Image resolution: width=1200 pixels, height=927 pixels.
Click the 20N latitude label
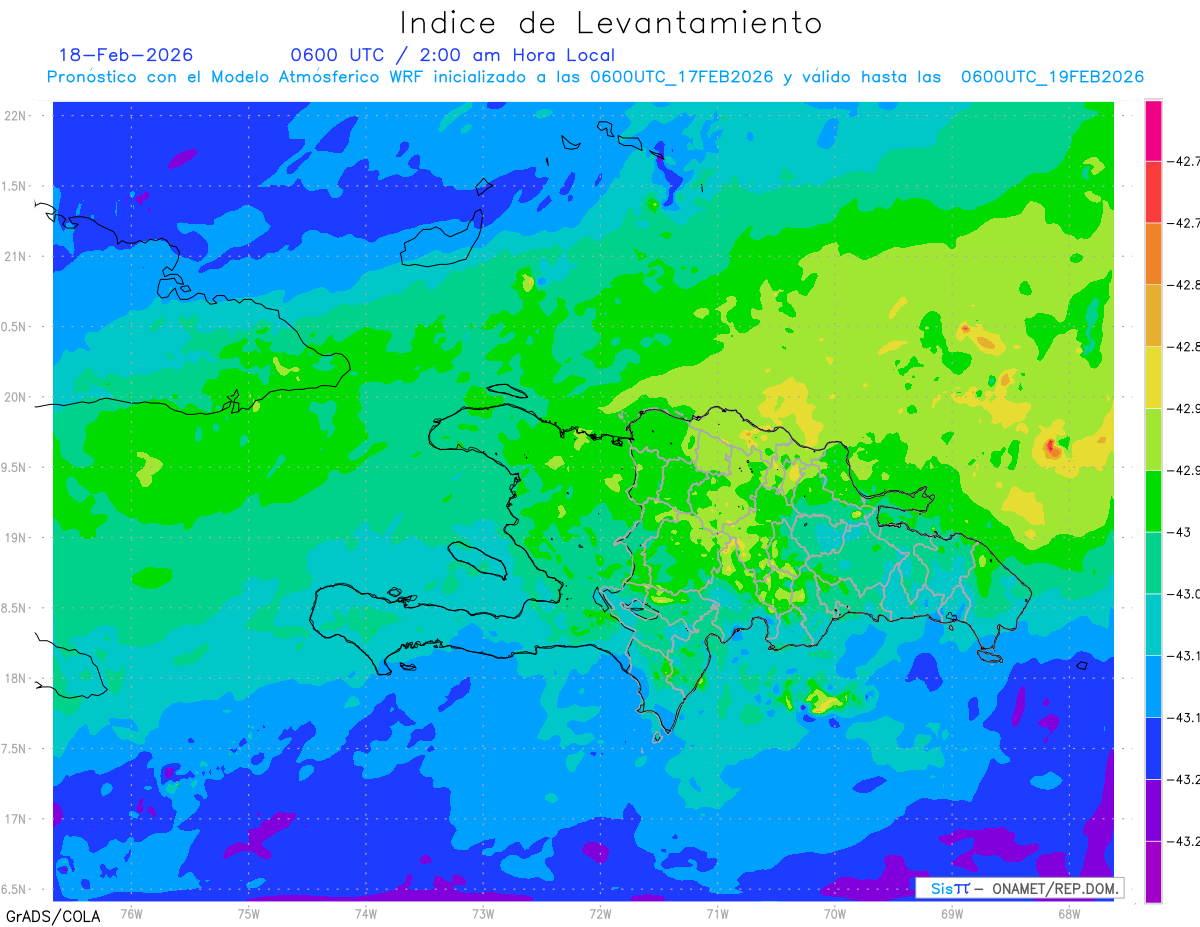click(15, 397)
